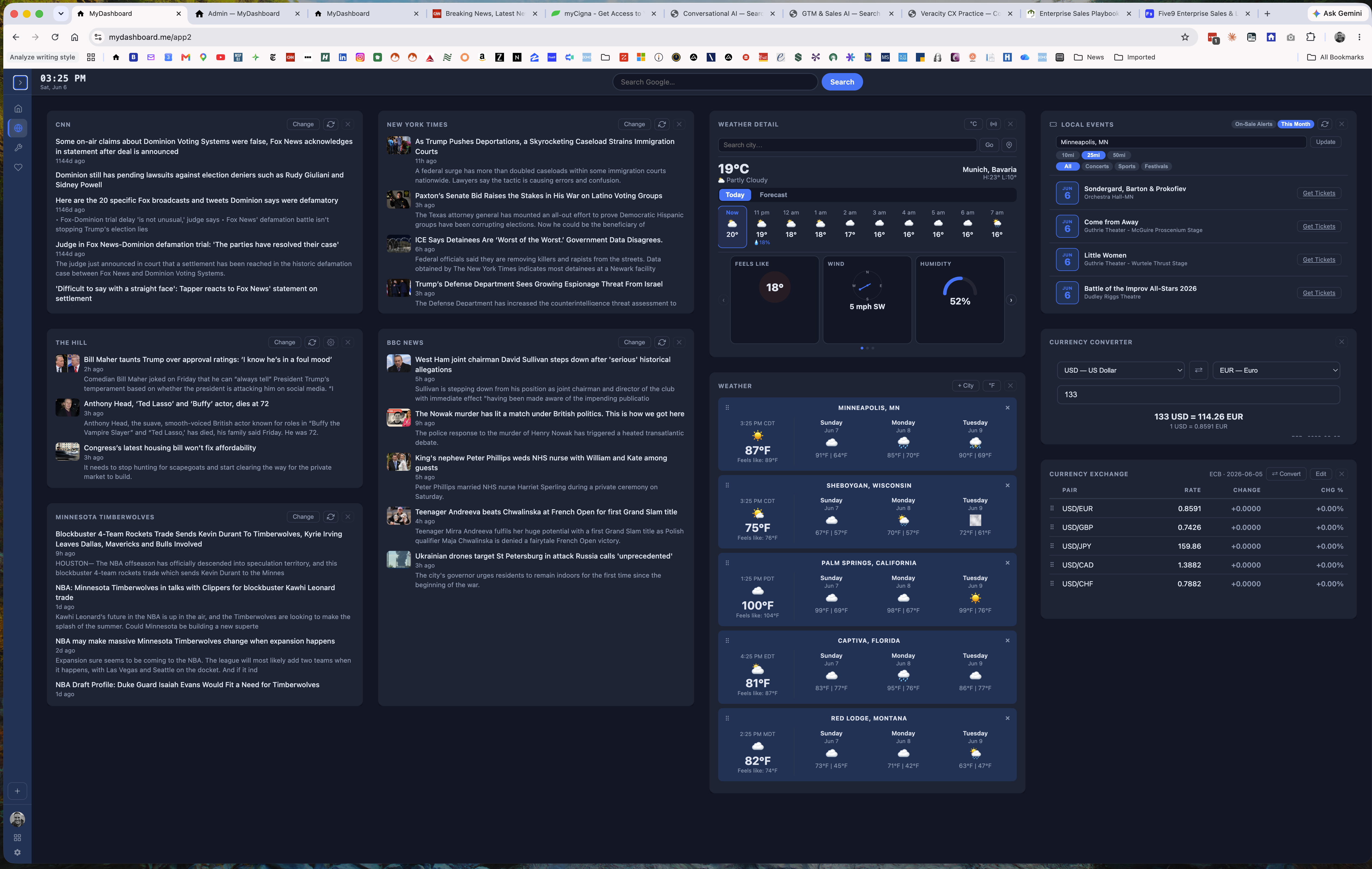
Task: Click + City in Weather widget
Action: (x=965, y=385)
